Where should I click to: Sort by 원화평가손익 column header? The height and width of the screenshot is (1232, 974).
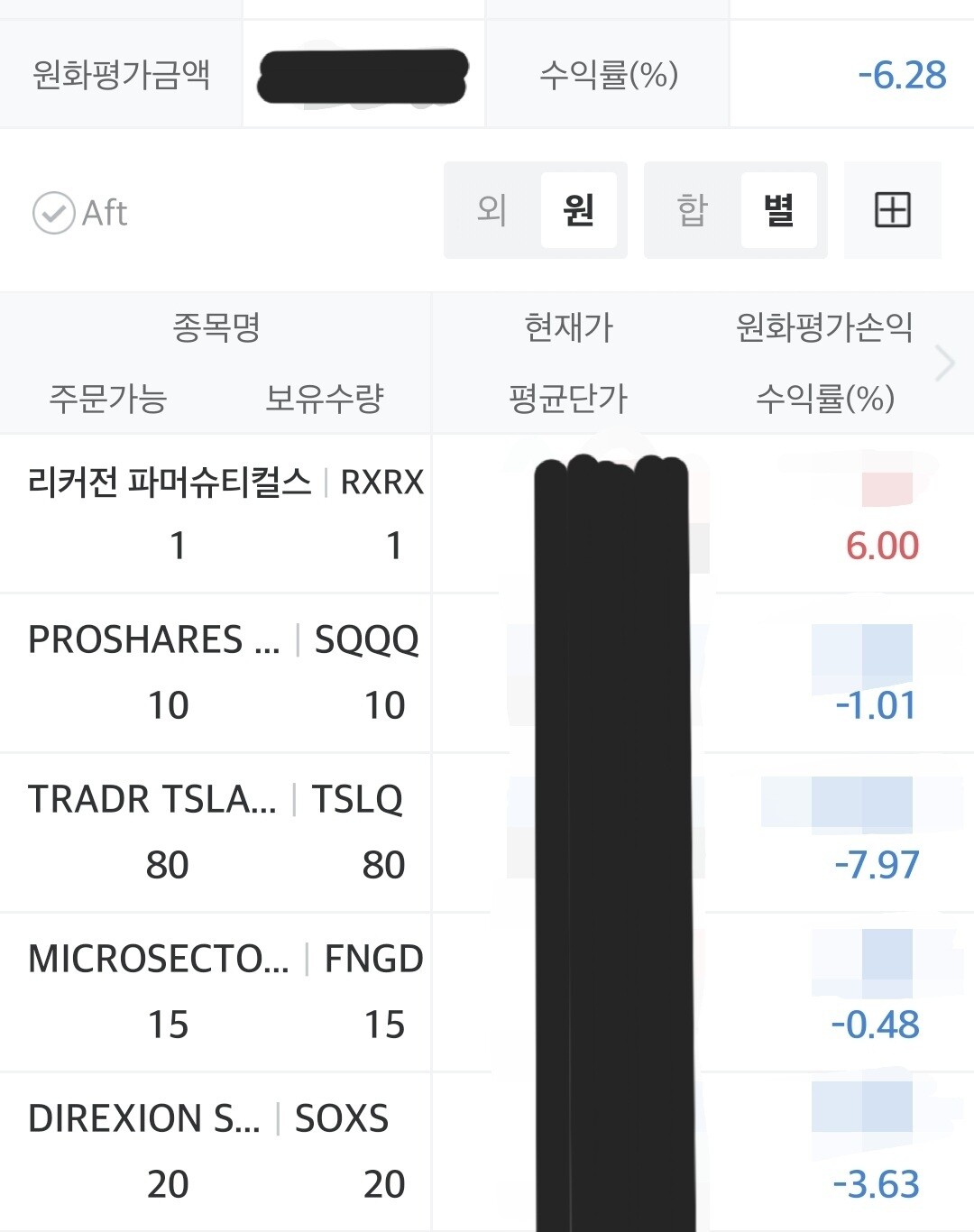tap(824, 326)
